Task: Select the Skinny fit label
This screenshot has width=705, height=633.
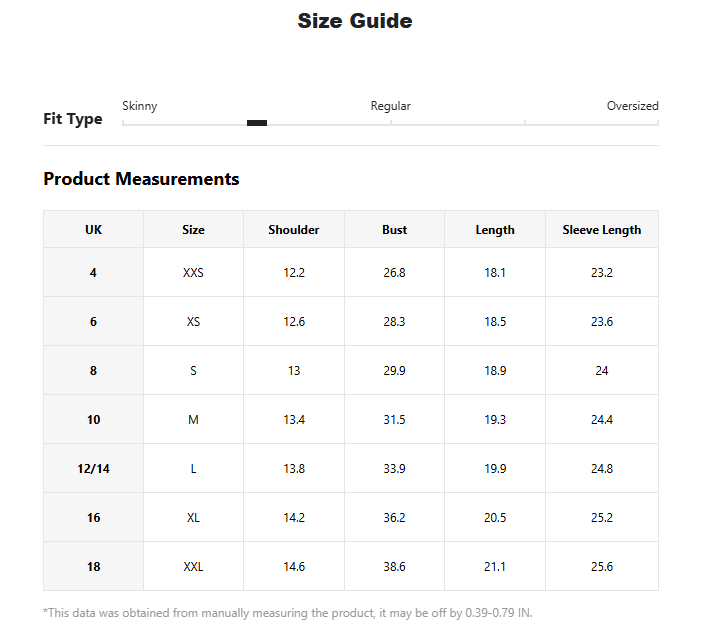Action: pos(140,106)
